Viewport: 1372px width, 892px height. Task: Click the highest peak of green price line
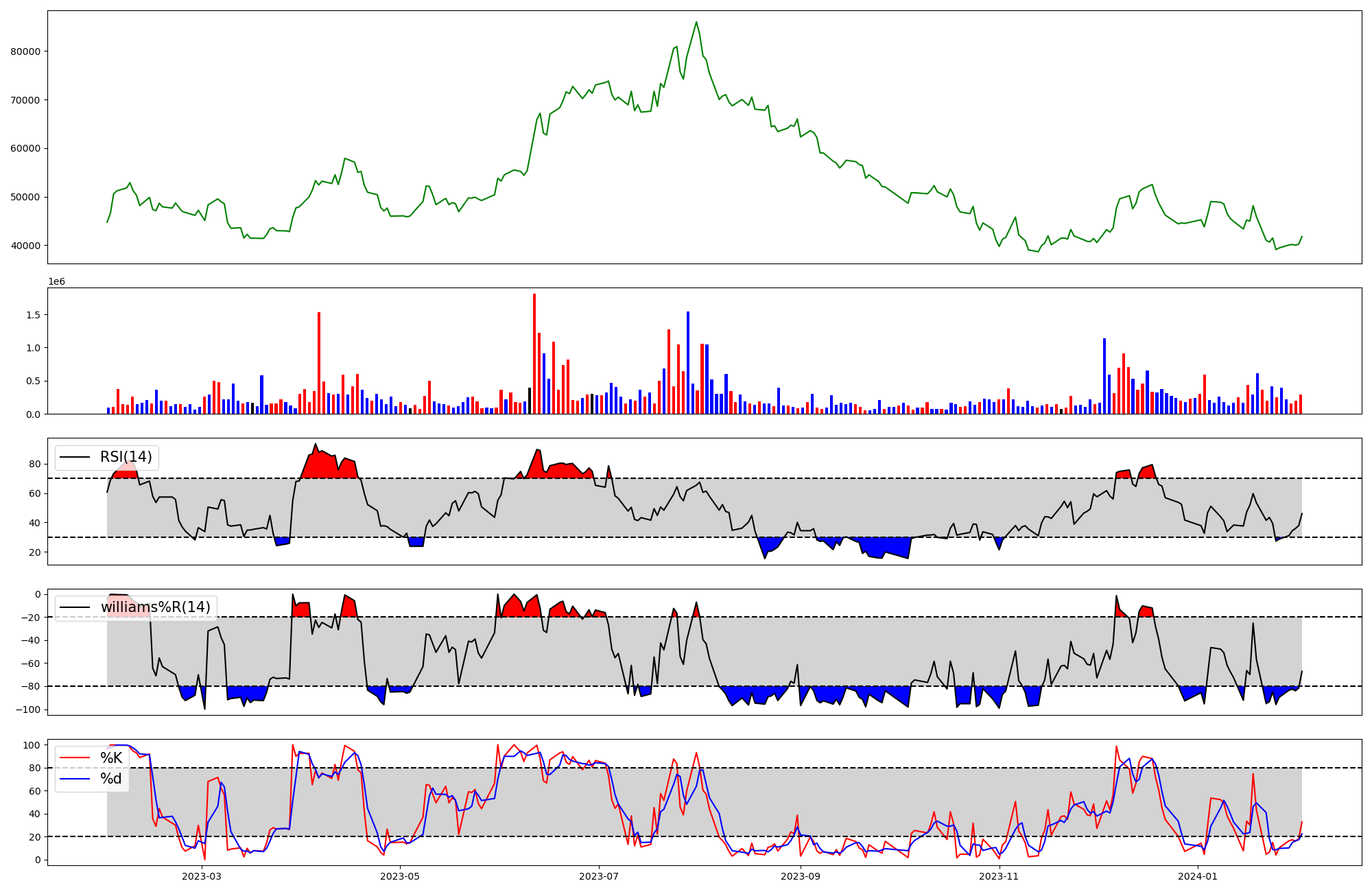click(696, 22)
